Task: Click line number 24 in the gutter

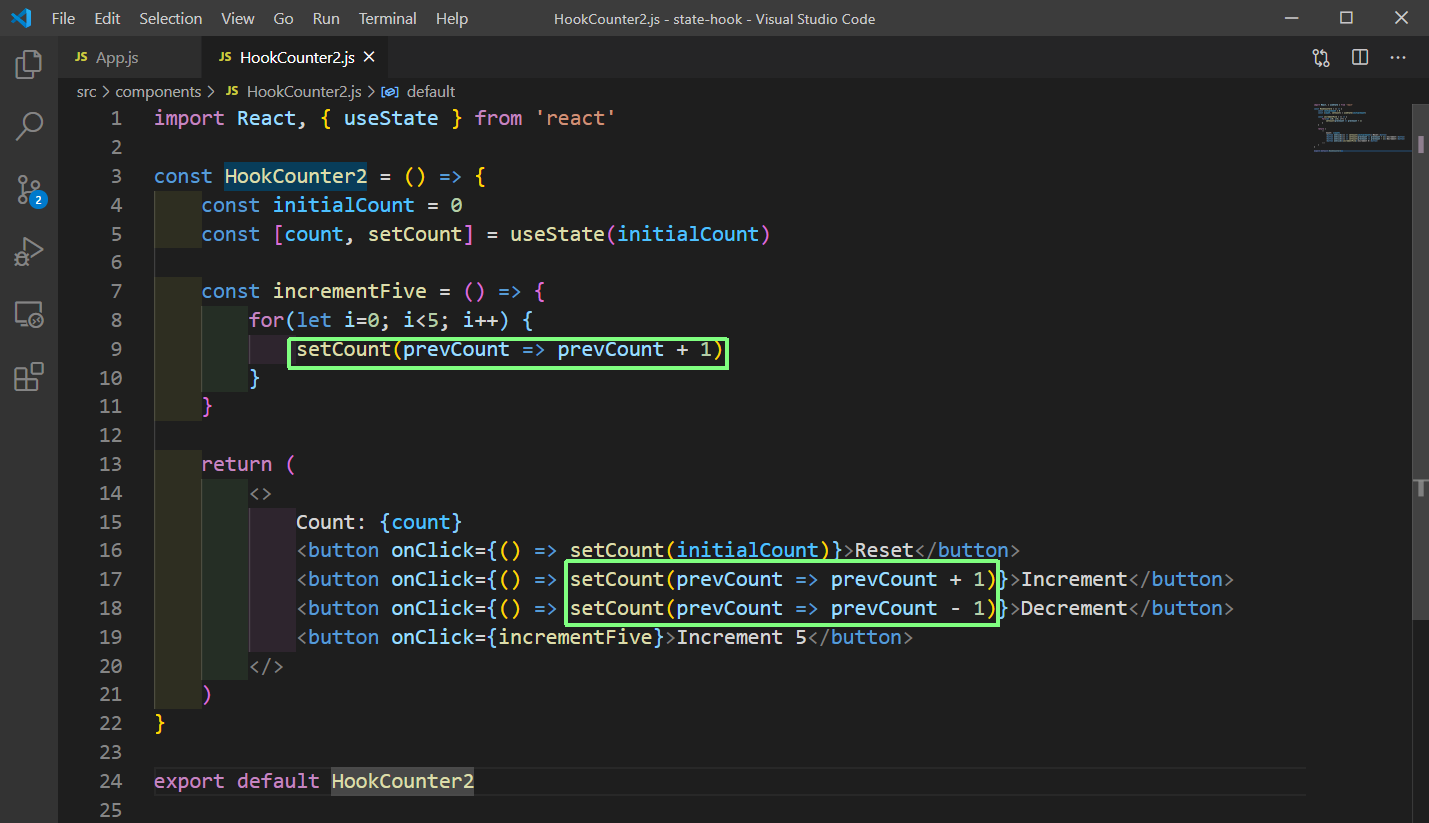Action: click(110, 781)
